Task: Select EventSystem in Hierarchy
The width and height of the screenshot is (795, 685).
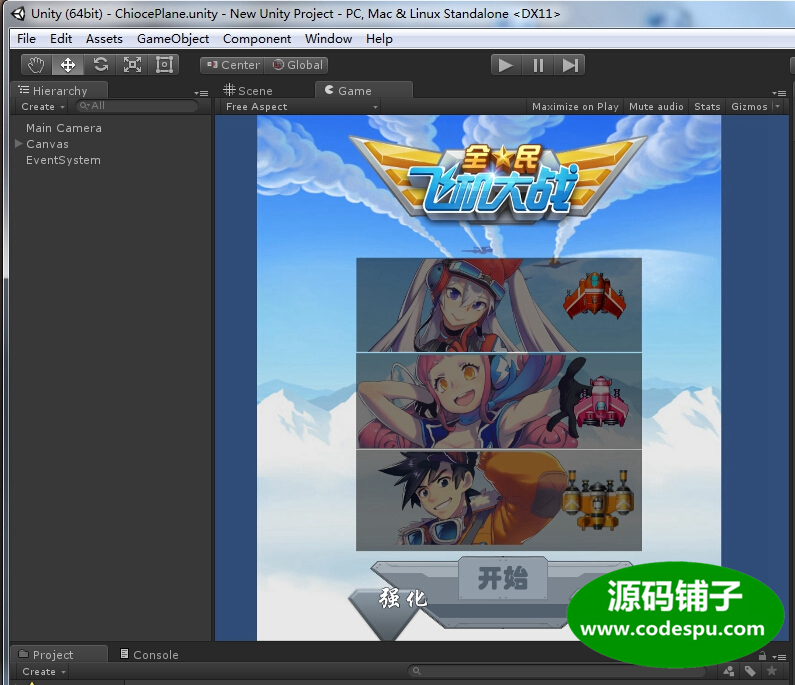Action: 63,160
